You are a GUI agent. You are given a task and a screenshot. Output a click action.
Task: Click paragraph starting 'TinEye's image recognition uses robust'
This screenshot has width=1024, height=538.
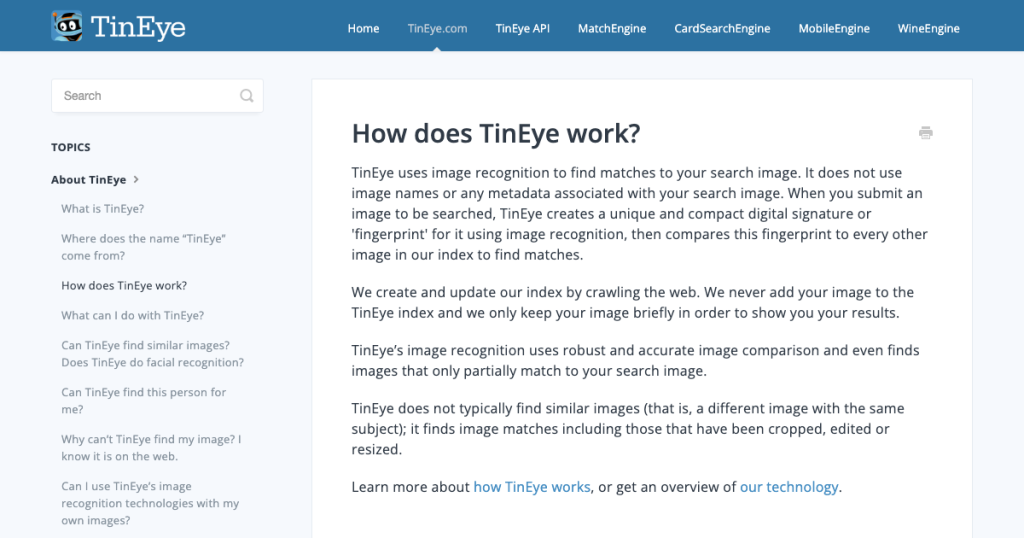[635, 360]
